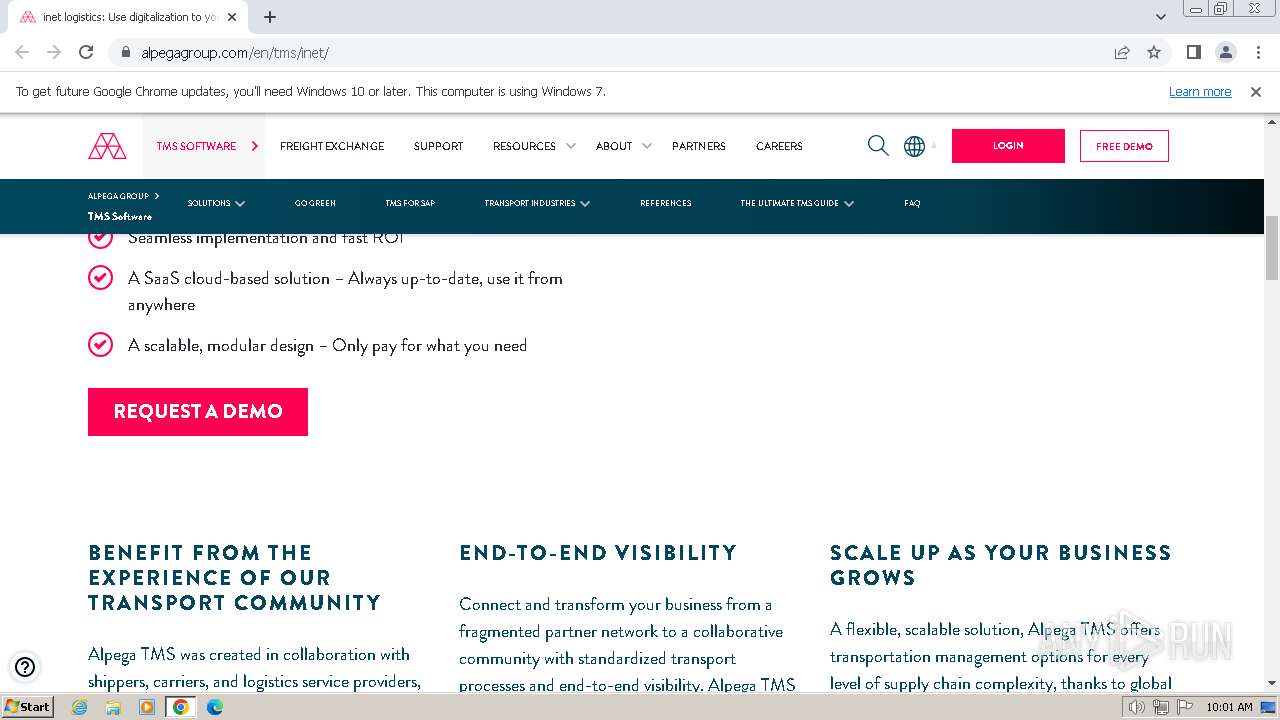The image size is (1280, 720).
Task: Click the help question mark icon
Action: click(x=25, y=667)
